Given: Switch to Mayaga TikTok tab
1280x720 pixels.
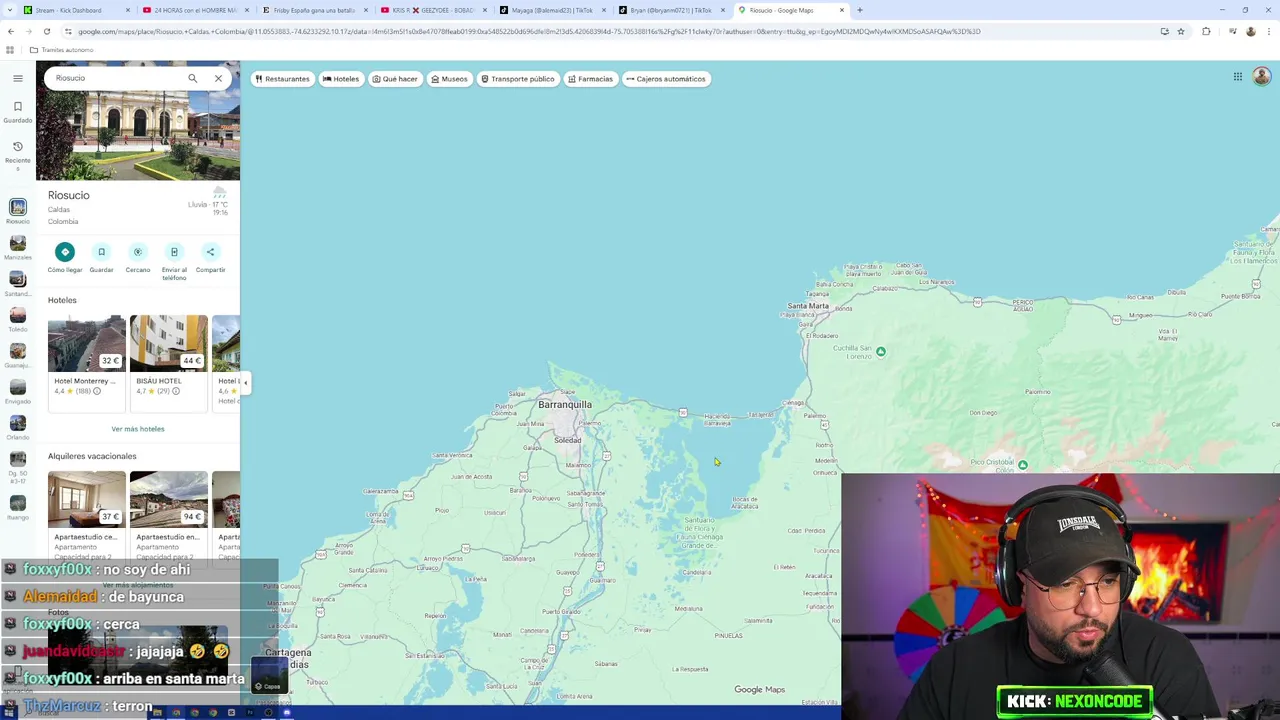Looking at the screenshot, I should point(552,10).
